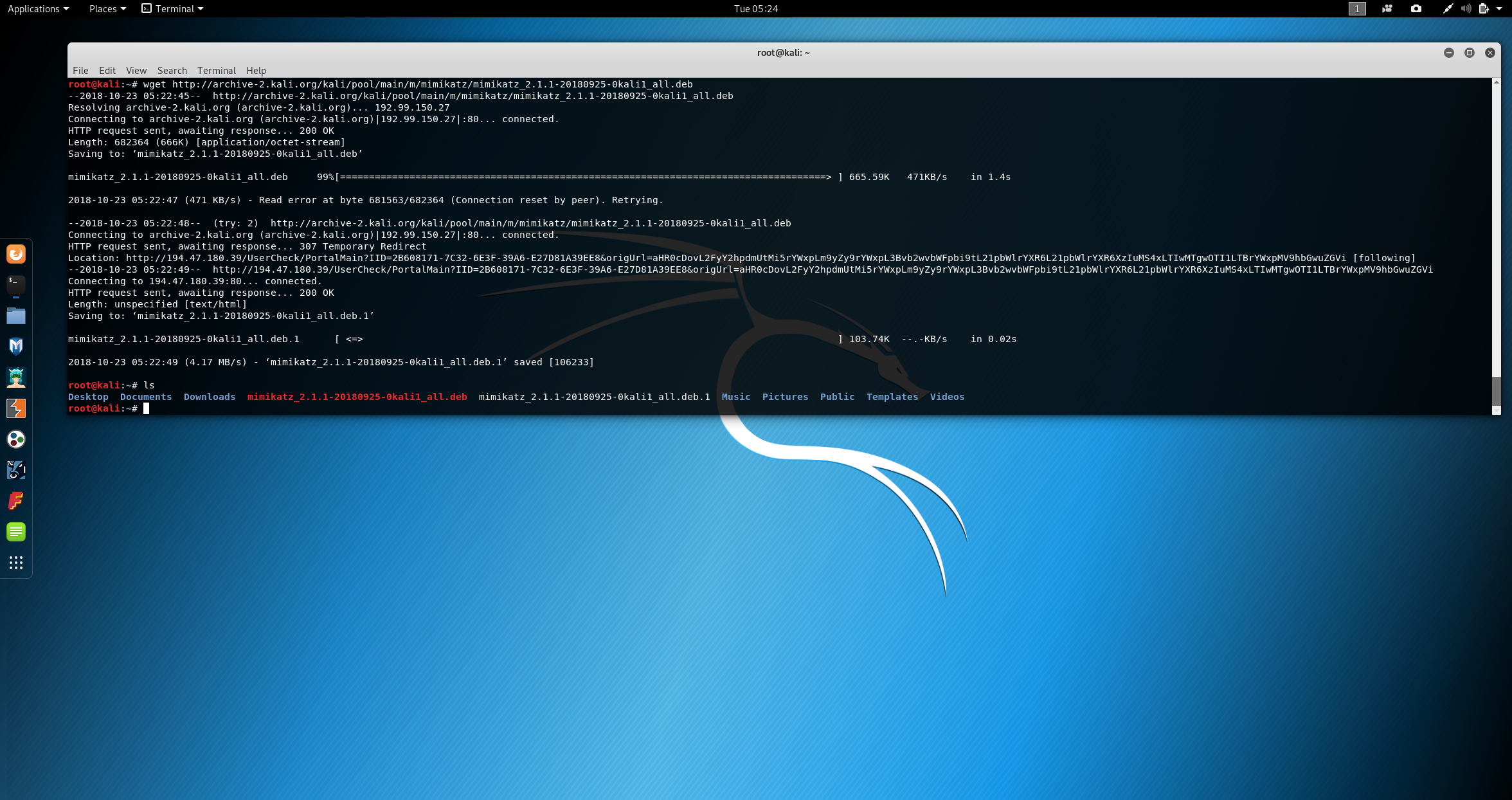The height and width of the screenshot is (800, 1512).
Task: Select workspace 1 indicator
Action: (x=1357, y=8)
